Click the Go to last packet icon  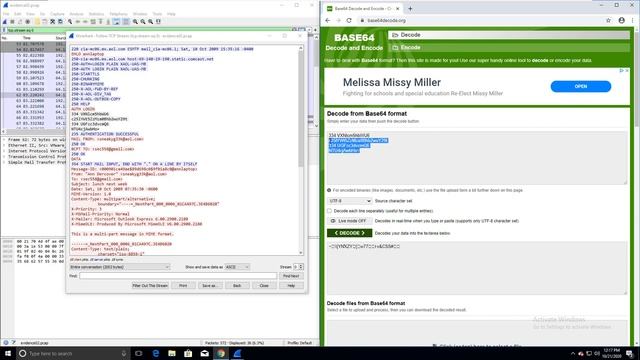coord(108,22)
